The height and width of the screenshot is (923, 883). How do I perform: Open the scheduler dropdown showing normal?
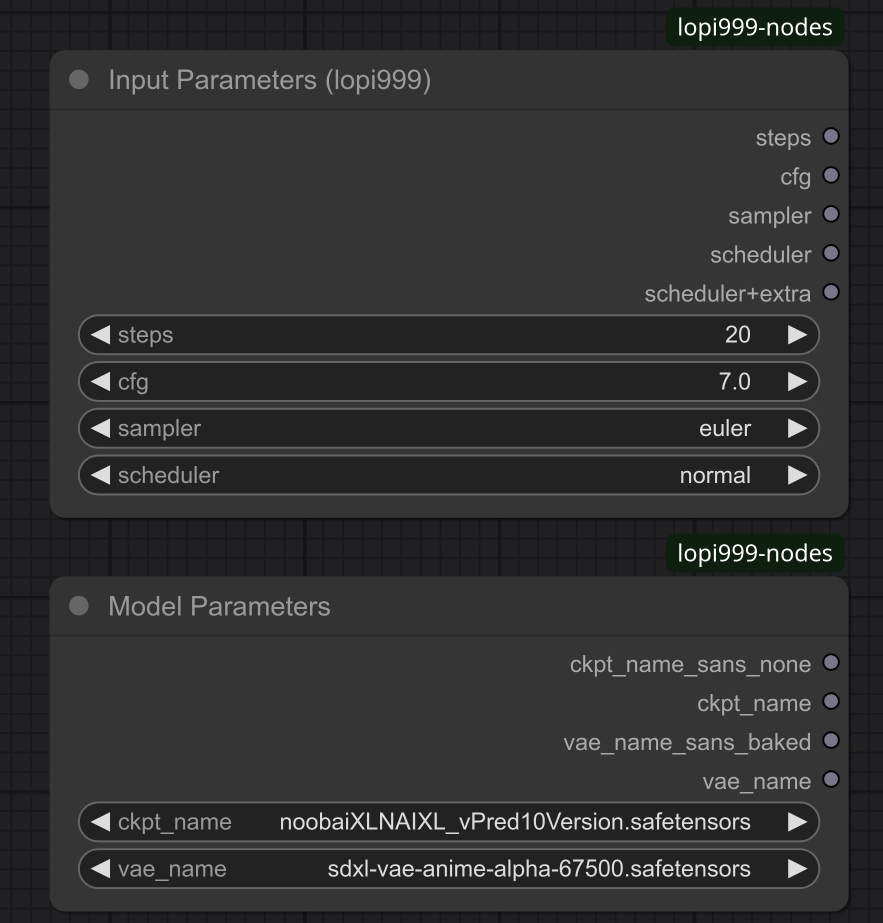[x=450, y=476]
